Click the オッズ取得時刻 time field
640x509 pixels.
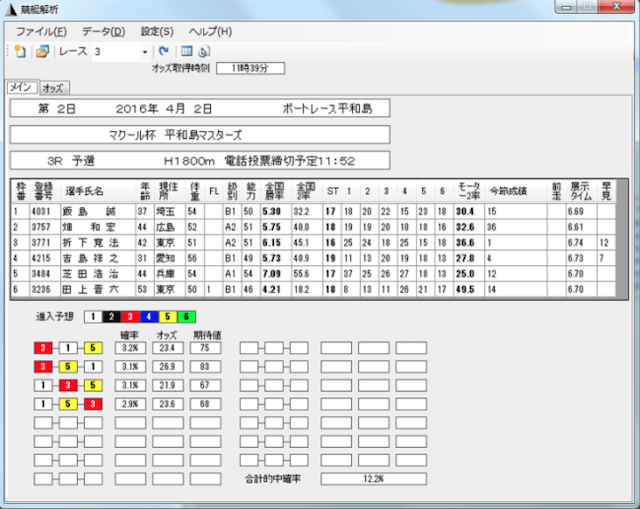pyautogui.click(x=249, y=68)
